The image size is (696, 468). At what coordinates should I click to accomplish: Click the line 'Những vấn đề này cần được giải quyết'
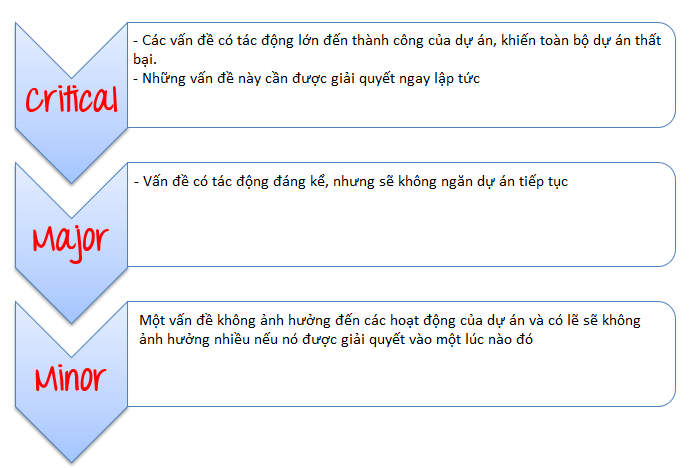307,79
